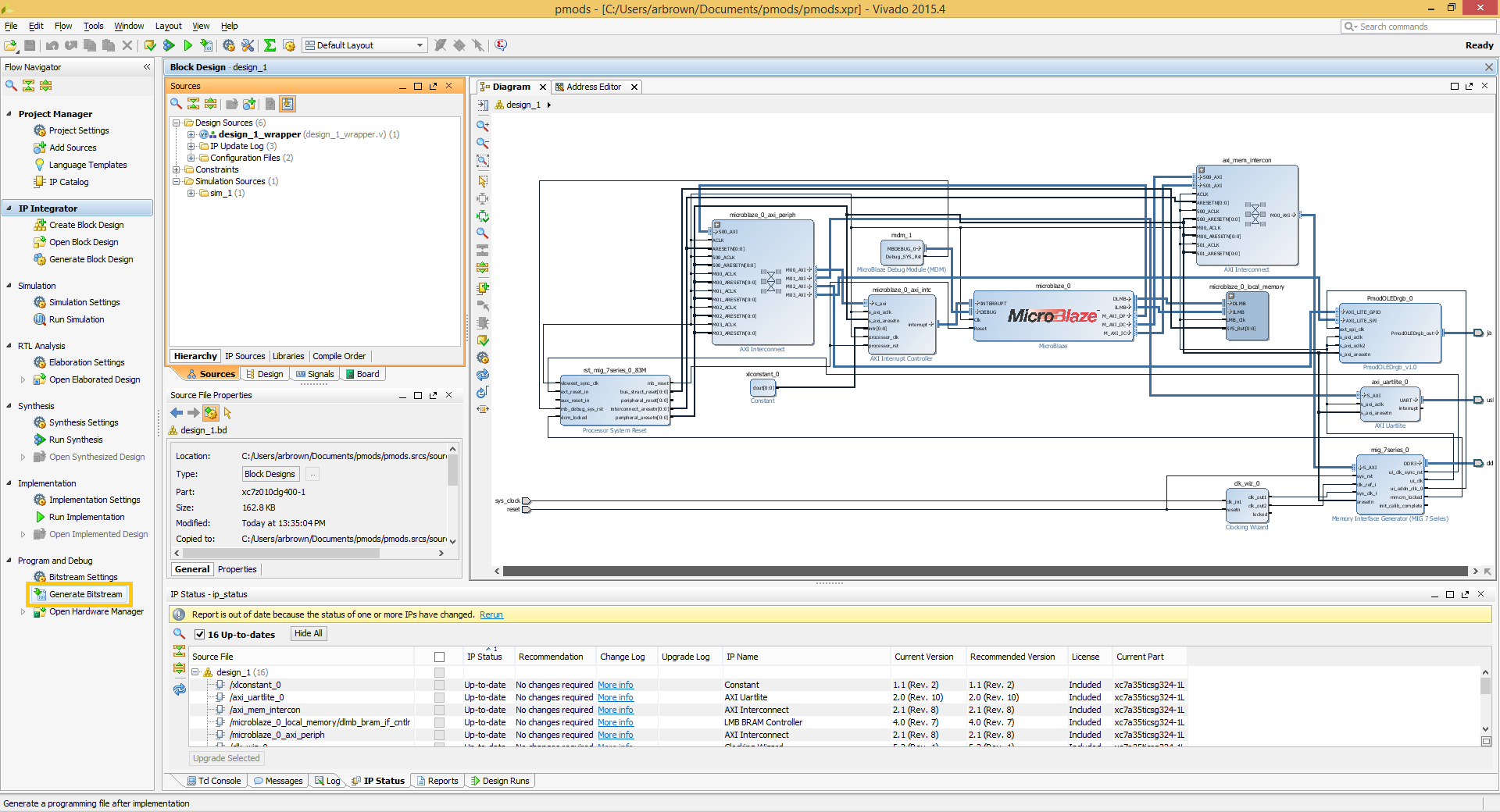Toggle the 16 Up-to-dates checkbox
The height and width of the screenshot is (812, 1500).
199,635
